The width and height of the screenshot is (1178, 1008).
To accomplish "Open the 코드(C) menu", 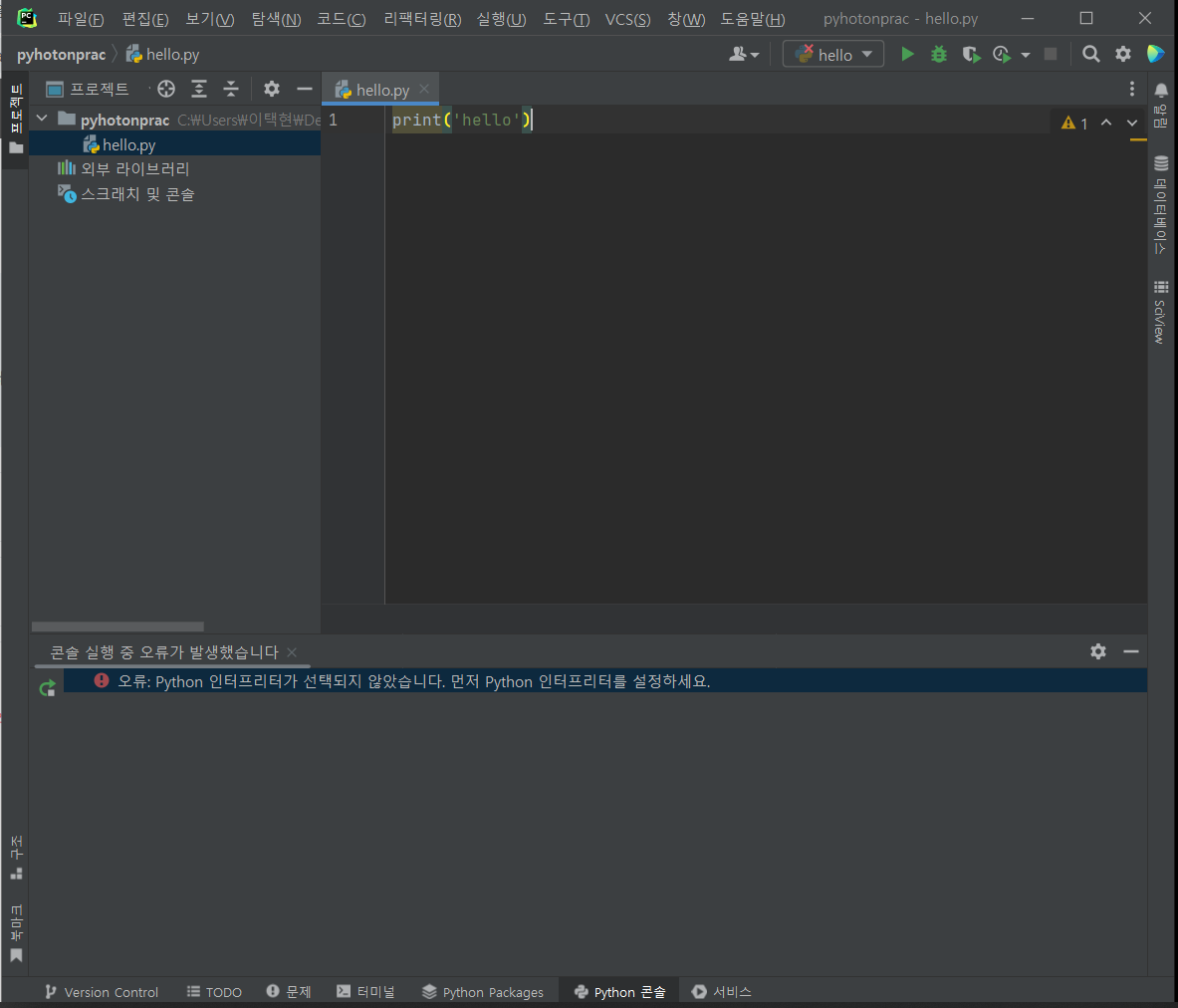I will (x=342, y=19).
